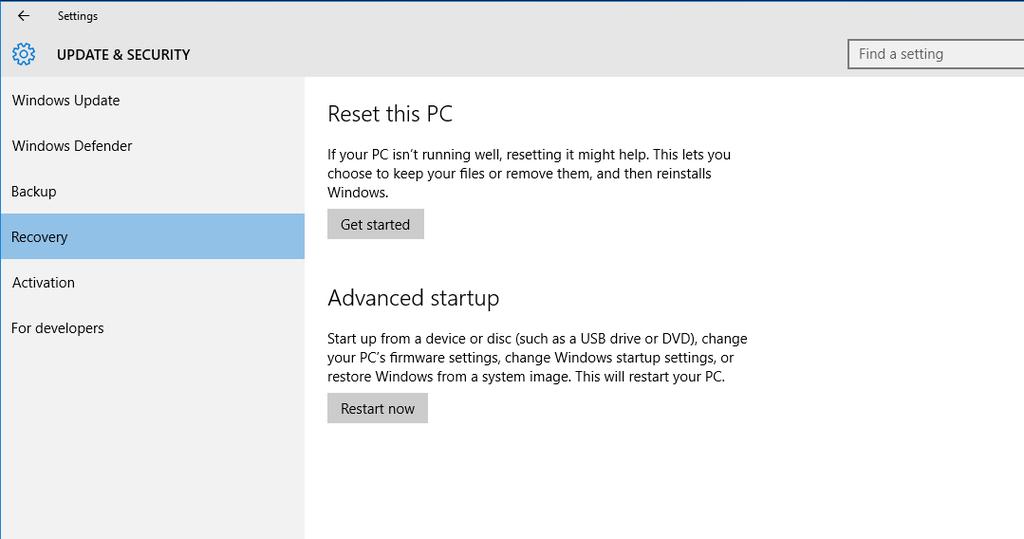Open Windows Defender section
Viewport: 1024px width, 539px height.
[153, 146]
